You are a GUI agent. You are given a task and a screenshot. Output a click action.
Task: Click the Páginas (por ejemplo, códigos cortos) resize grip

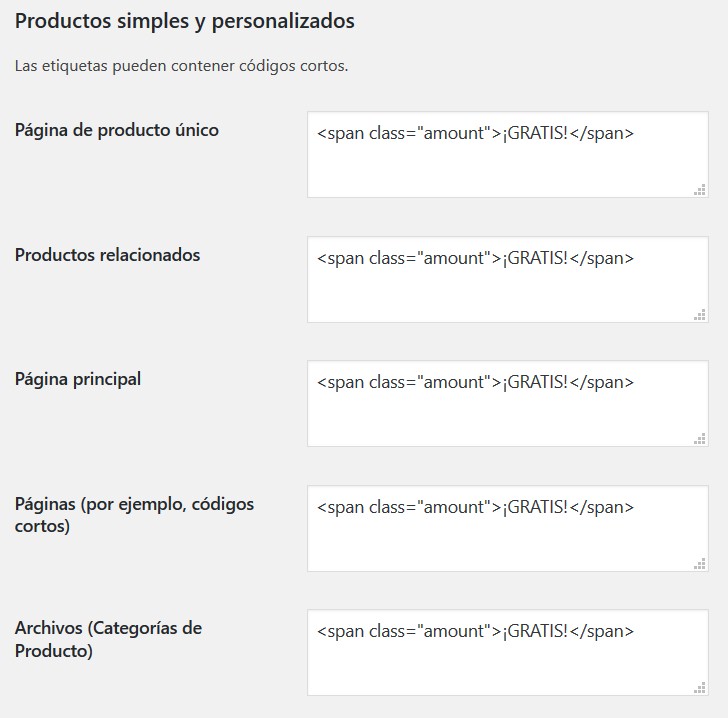point(700,563)
